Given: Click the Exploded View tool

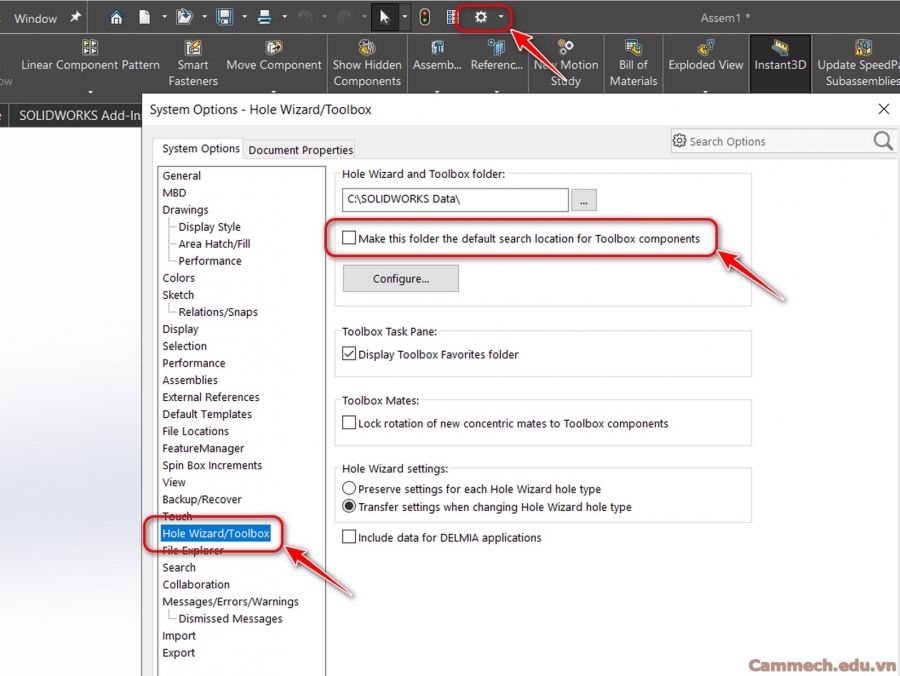Looking at the screenshot, I should (705, 56).
